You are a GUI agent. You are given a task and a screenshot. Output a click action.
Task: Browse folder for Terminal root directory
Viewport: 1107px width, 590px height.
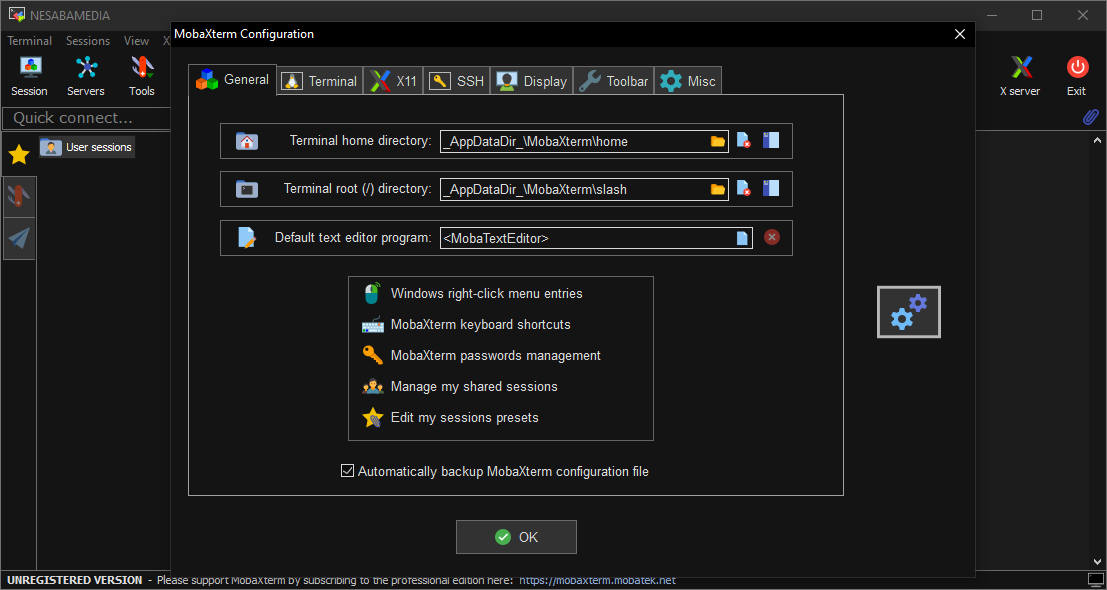(717, 188)
